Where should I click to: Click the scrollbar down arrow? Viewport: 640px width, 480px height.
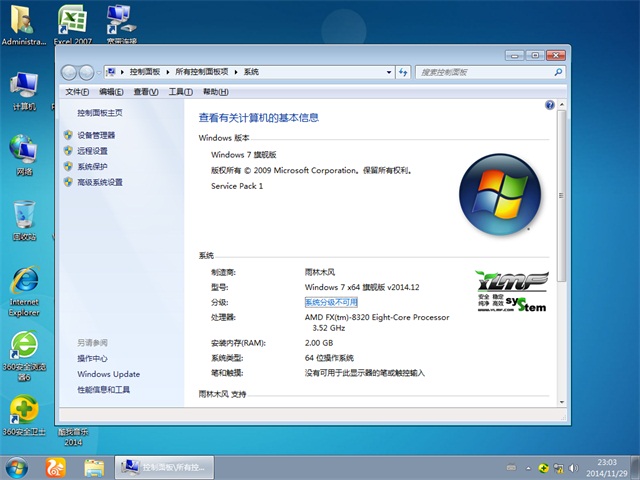[x=562, y=402]
